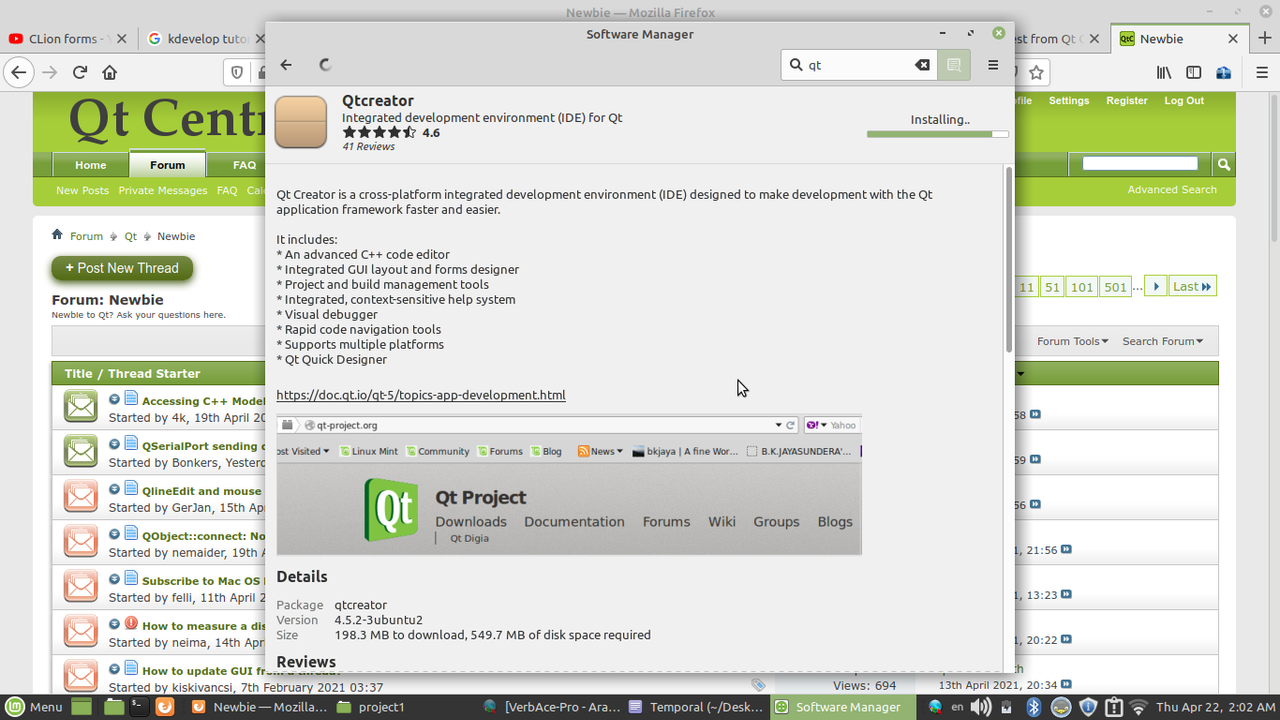The image size is (1280, 720).
Task: Open the Terminal launcher in taskbar
Action: (139, 707)
